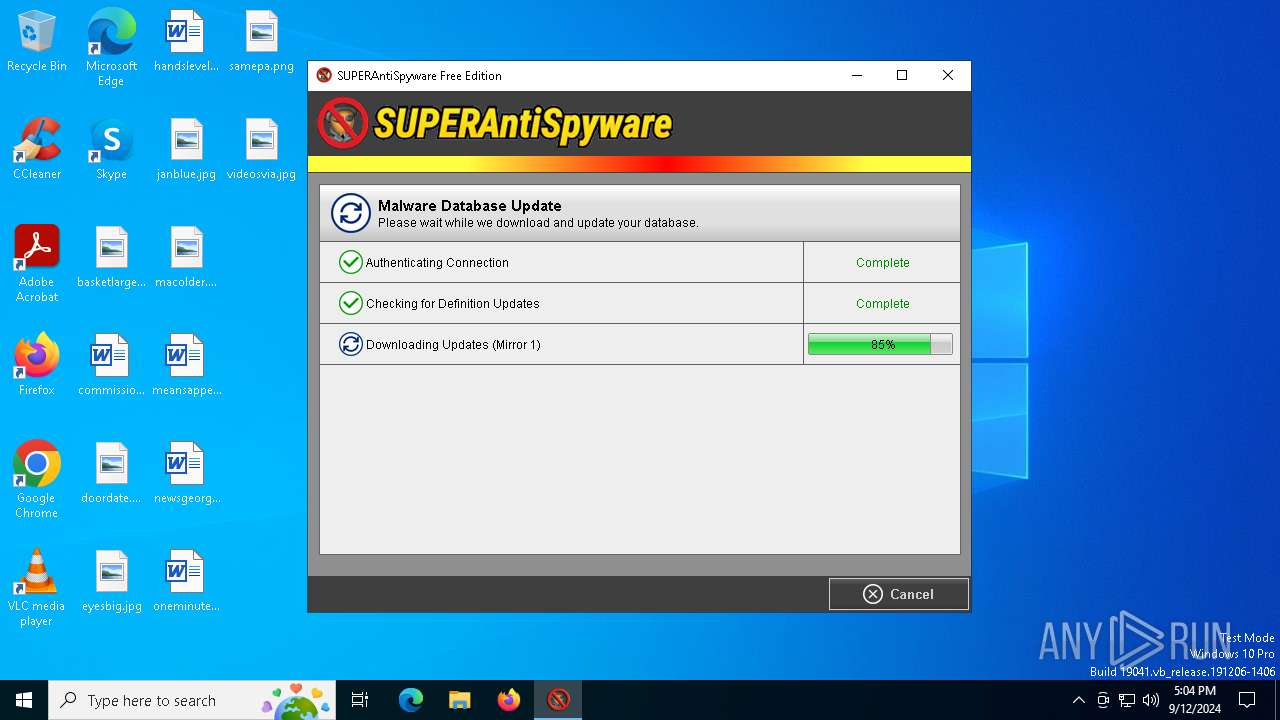Click the SUPERAntiSpyware title bar icon
Image resolution: width=1280 pixels, height=720 pixels.
click(324, 75)
